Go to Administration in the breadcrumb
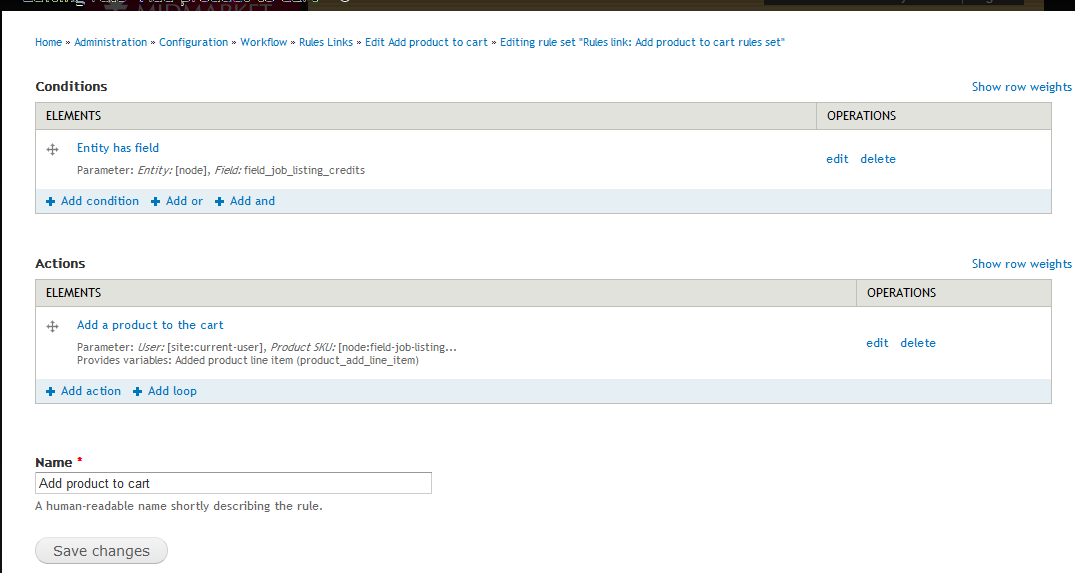Screen dimensions: 1075x573 pos(111,42)
